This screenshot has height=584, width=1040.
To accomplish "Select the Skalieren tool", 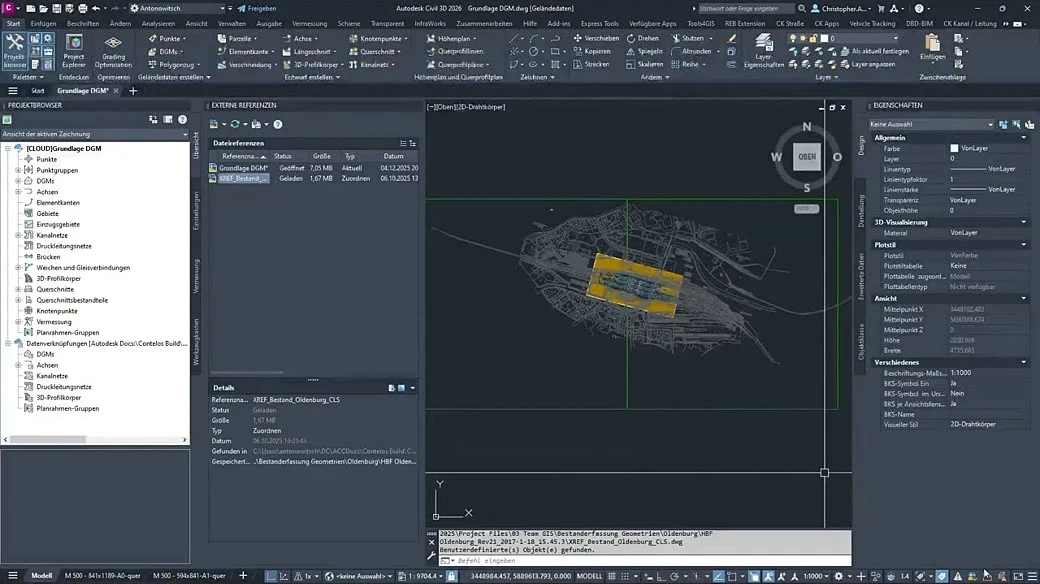I will [x=645, y=64].
